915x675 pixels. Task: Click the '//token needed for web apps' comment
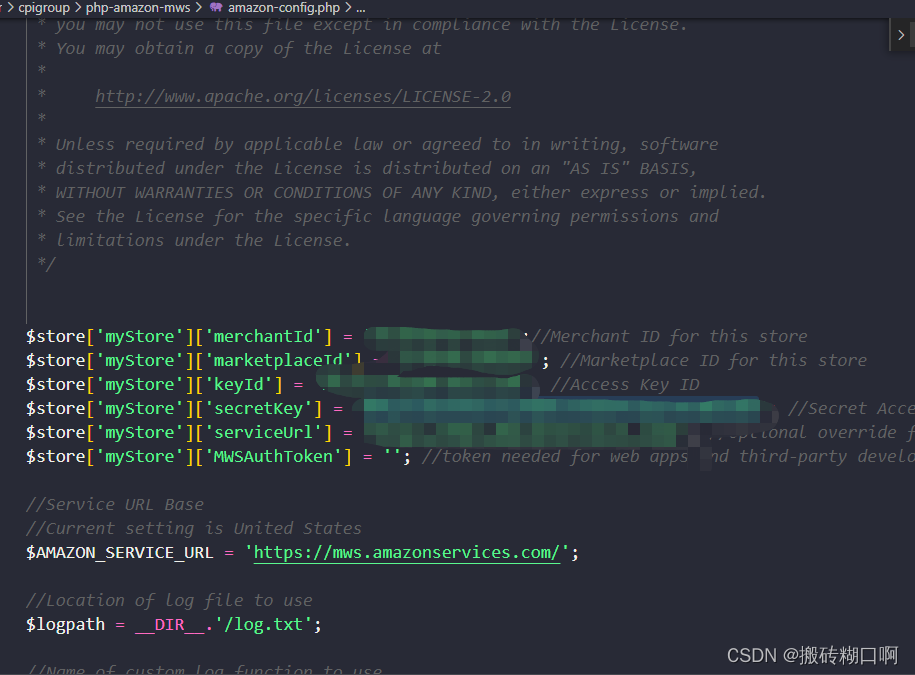[x=554, y=456]
